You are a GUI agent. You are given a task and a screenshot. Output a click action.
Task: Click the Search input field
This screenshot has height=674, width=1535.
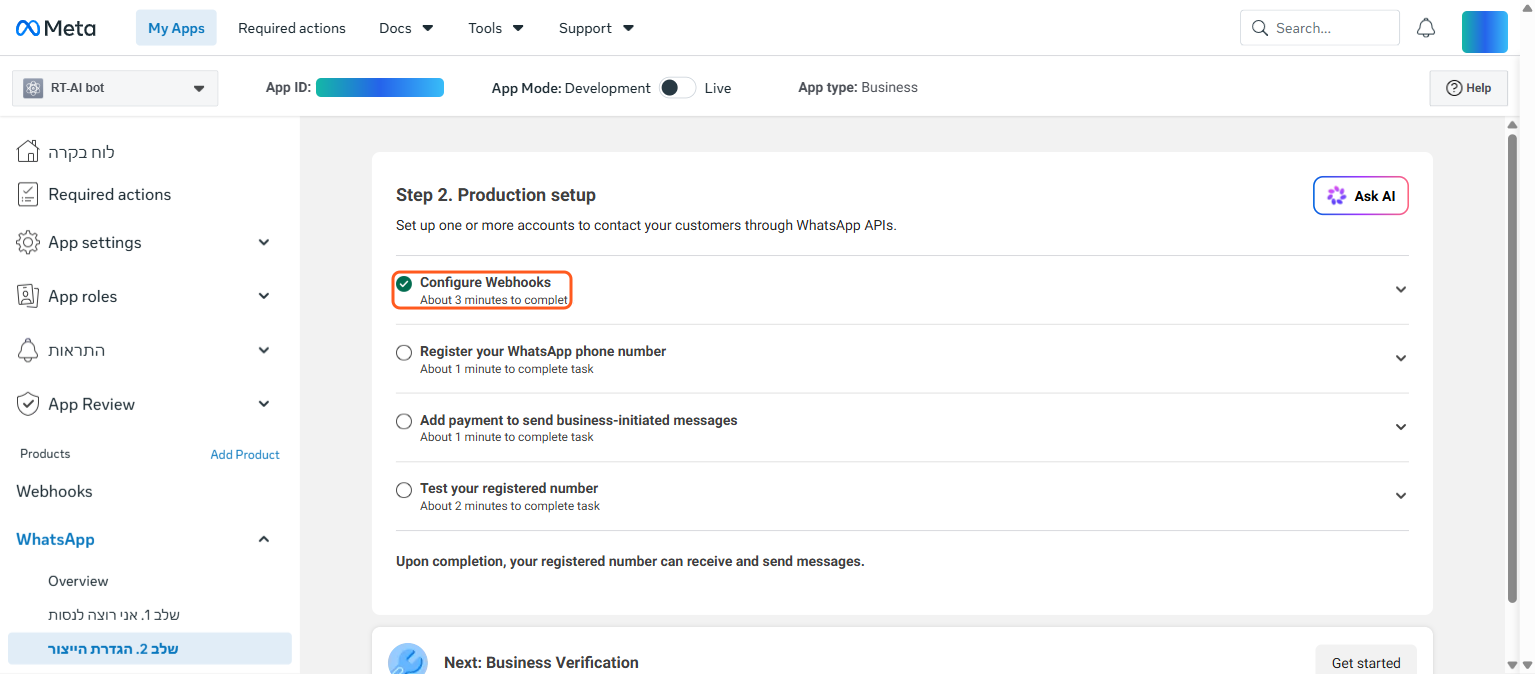(1319, 28)
